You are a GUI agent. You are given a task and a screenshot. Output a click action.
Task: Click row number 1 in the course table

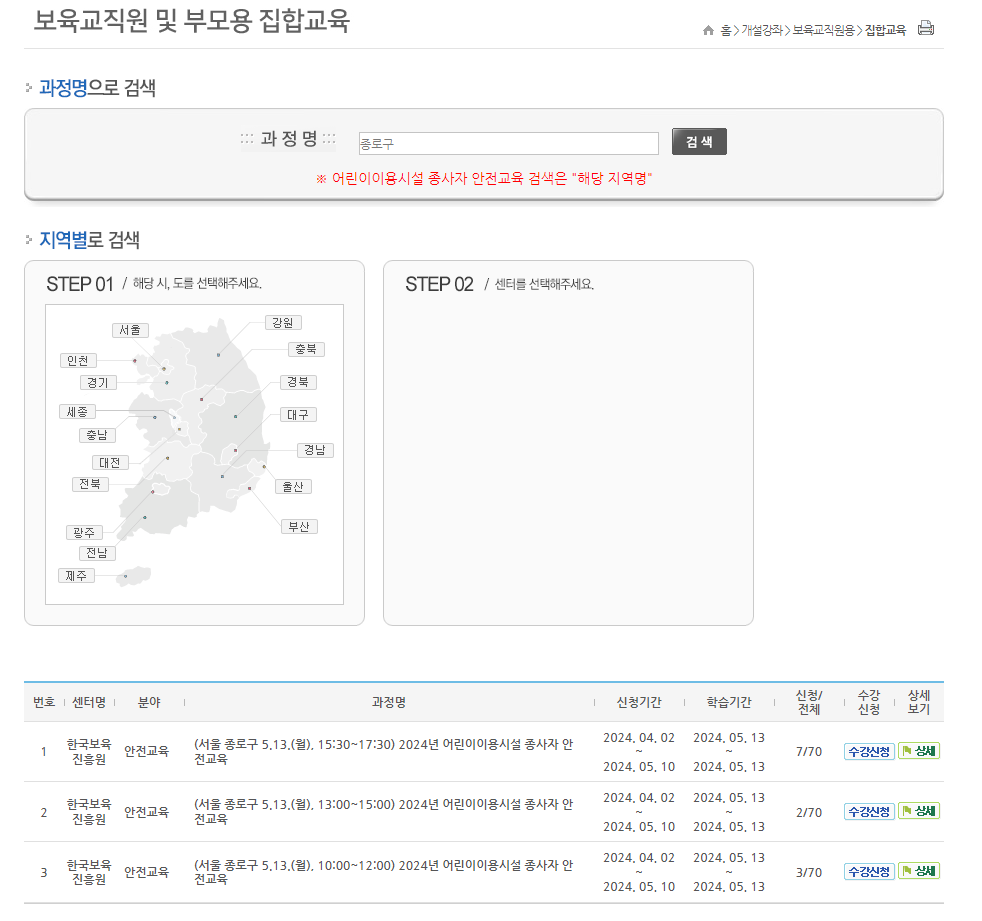pyautogui.click(x=43, y=751)
